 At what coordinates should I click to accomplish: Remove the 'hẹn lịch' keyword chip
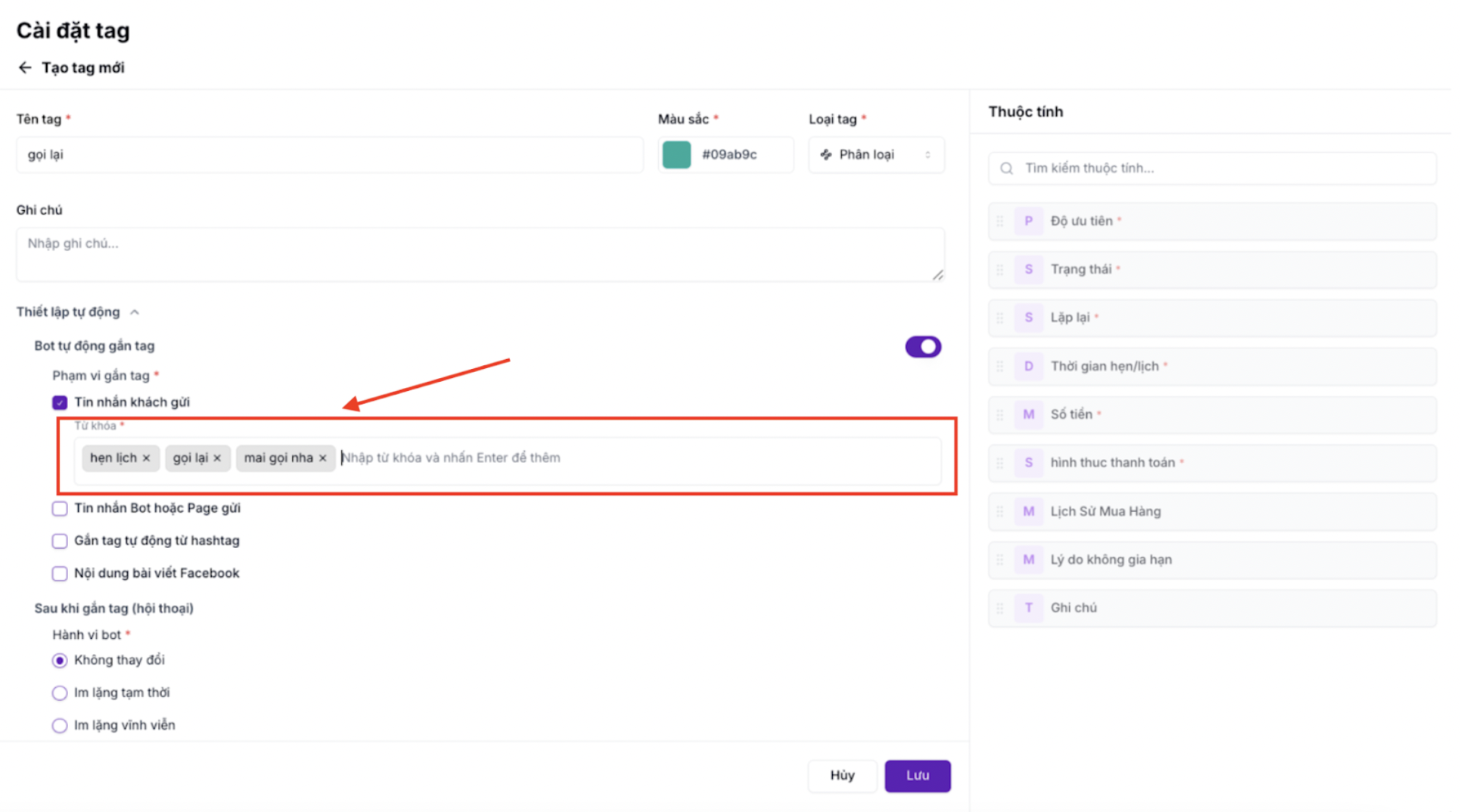[x=147, y=458]
